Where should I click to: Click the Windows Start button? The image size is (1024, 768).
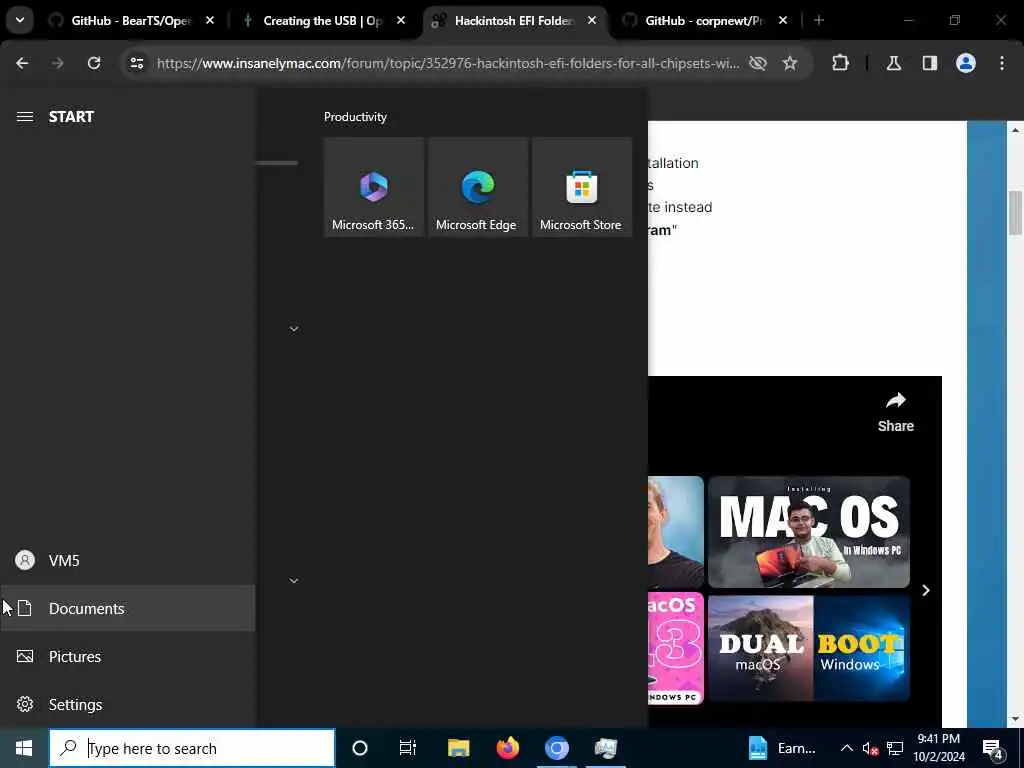24,748
